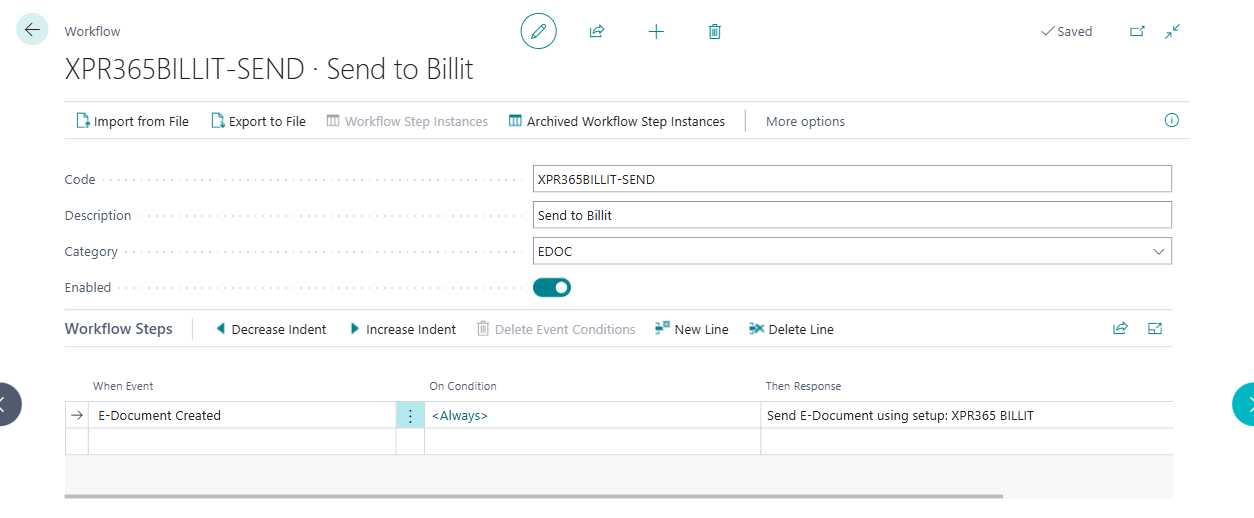
Task: Open More options menu
Action: [x=805, y=122]
